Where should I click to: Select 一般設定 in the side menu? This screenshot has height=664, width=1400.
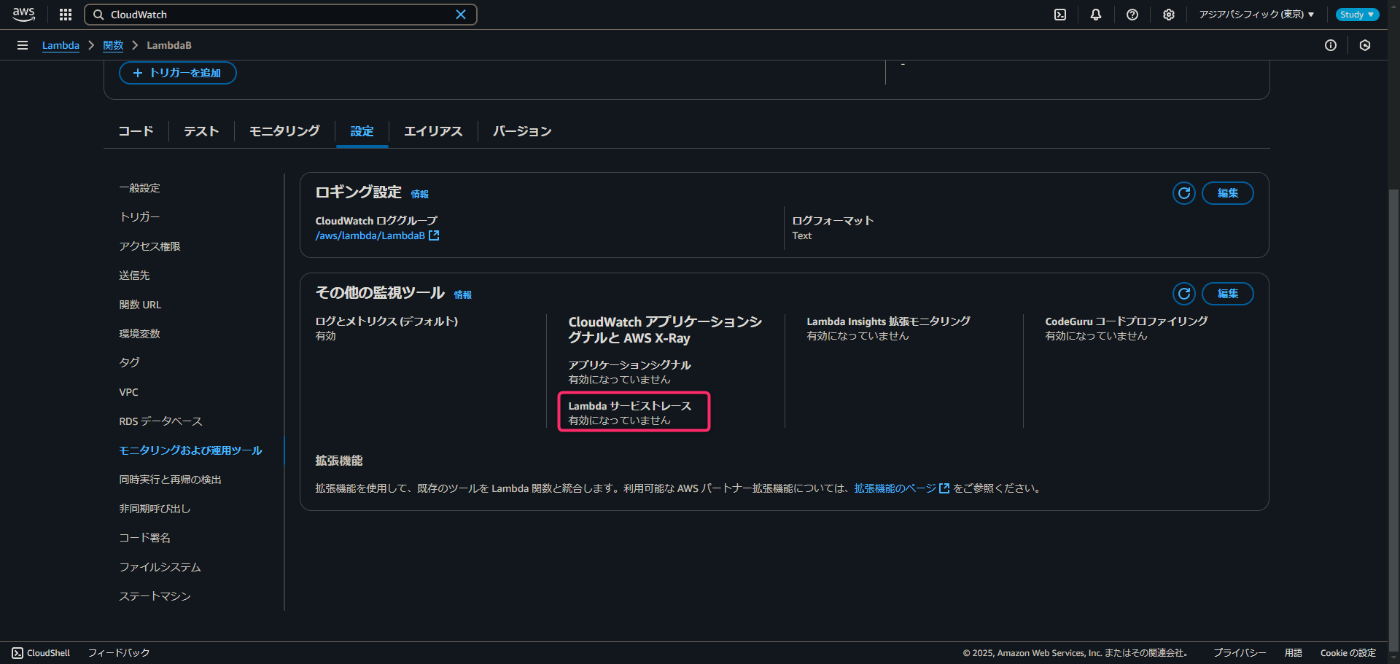(139, 188)
